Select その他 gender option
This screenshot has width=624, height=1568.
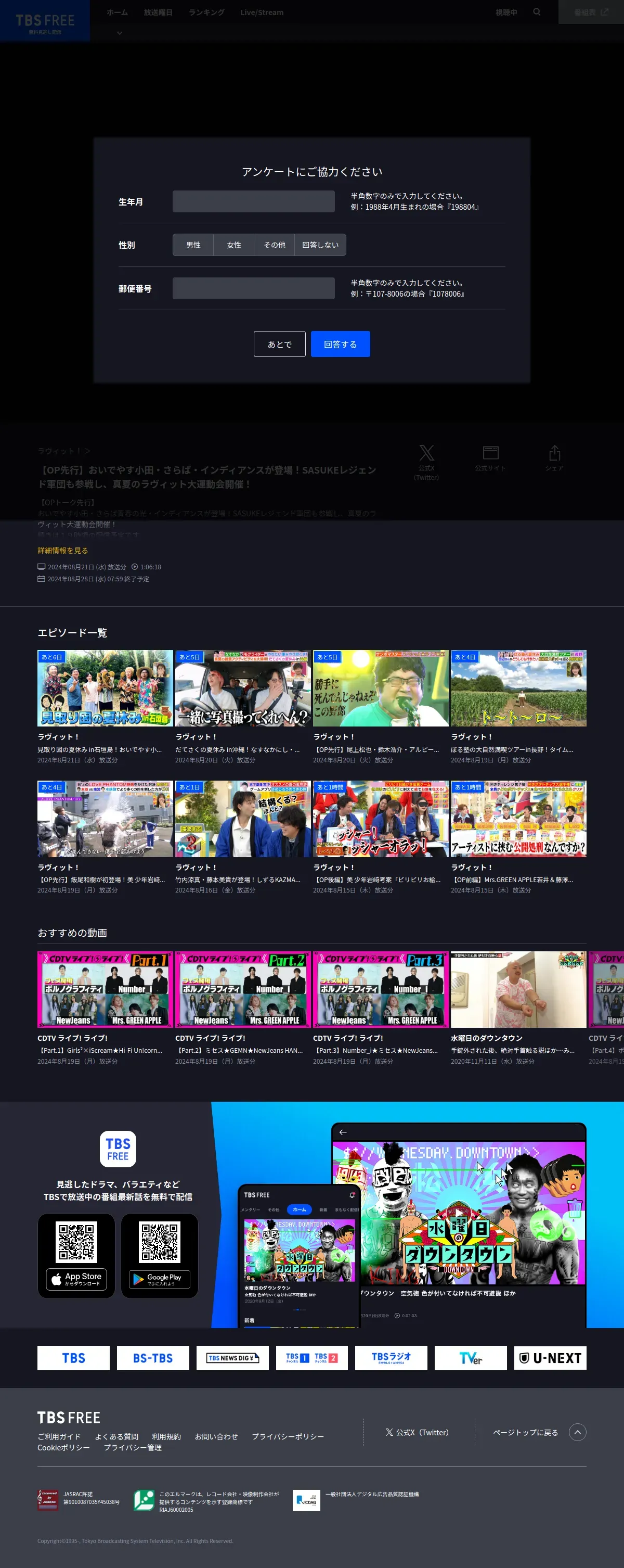[x=274, y=245]
